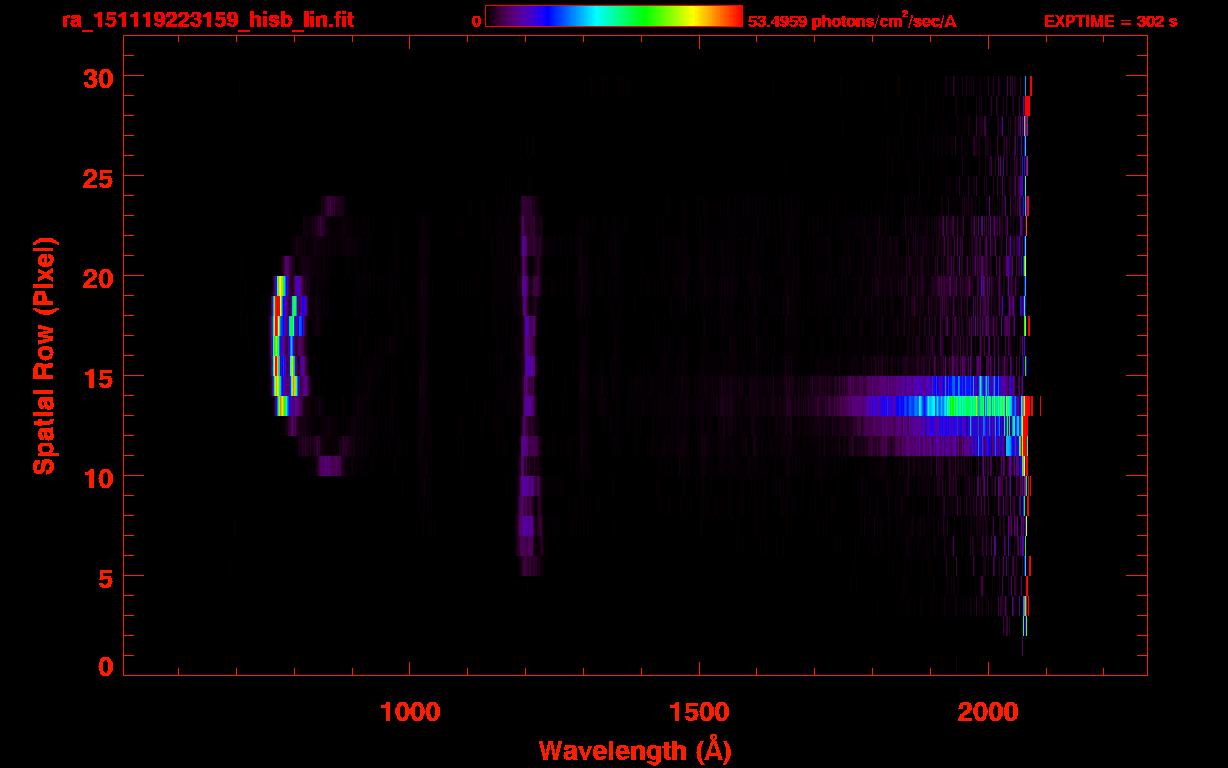Image resolution: width=1228 pixels, height=768 pixels.
Task: Click the x-axis tick label 1500
Action: (x=699, y=712)
